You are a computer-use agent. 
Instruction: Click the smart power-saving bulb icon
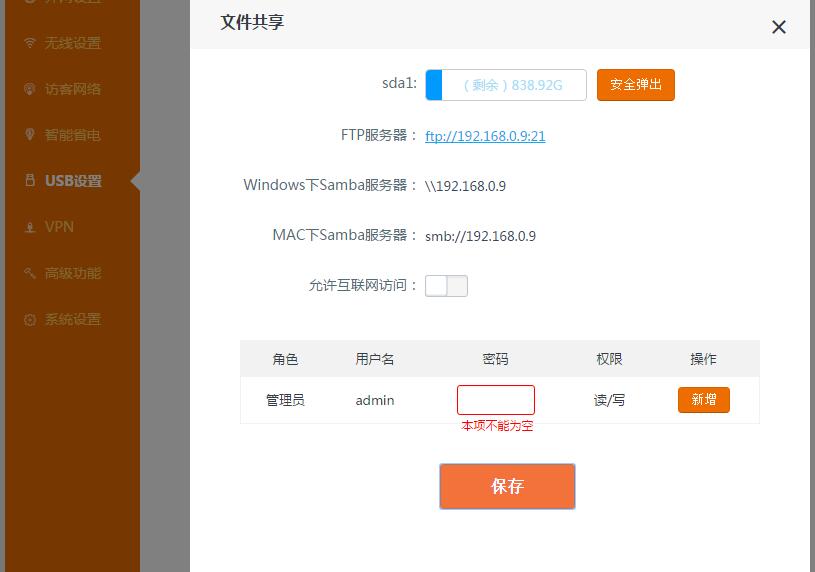coord(30,135)
